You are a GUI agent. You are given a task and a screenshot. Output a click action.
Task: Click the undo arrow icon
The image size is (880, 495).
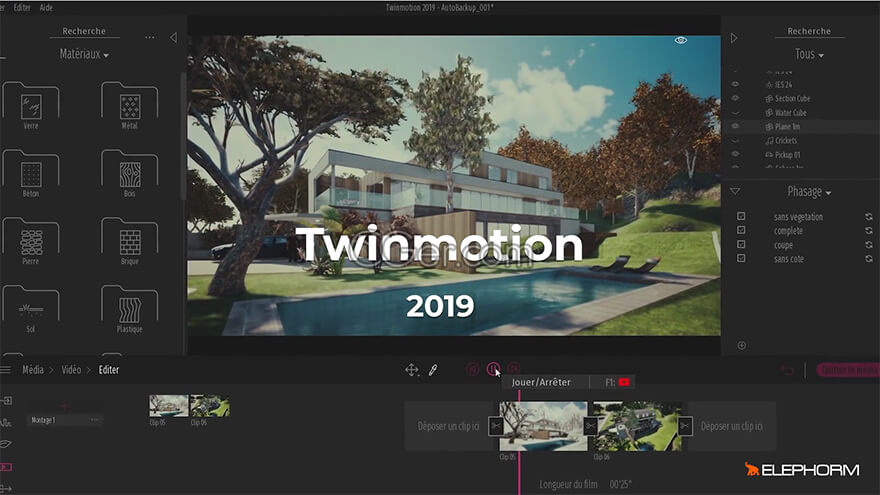pos(787,370)
